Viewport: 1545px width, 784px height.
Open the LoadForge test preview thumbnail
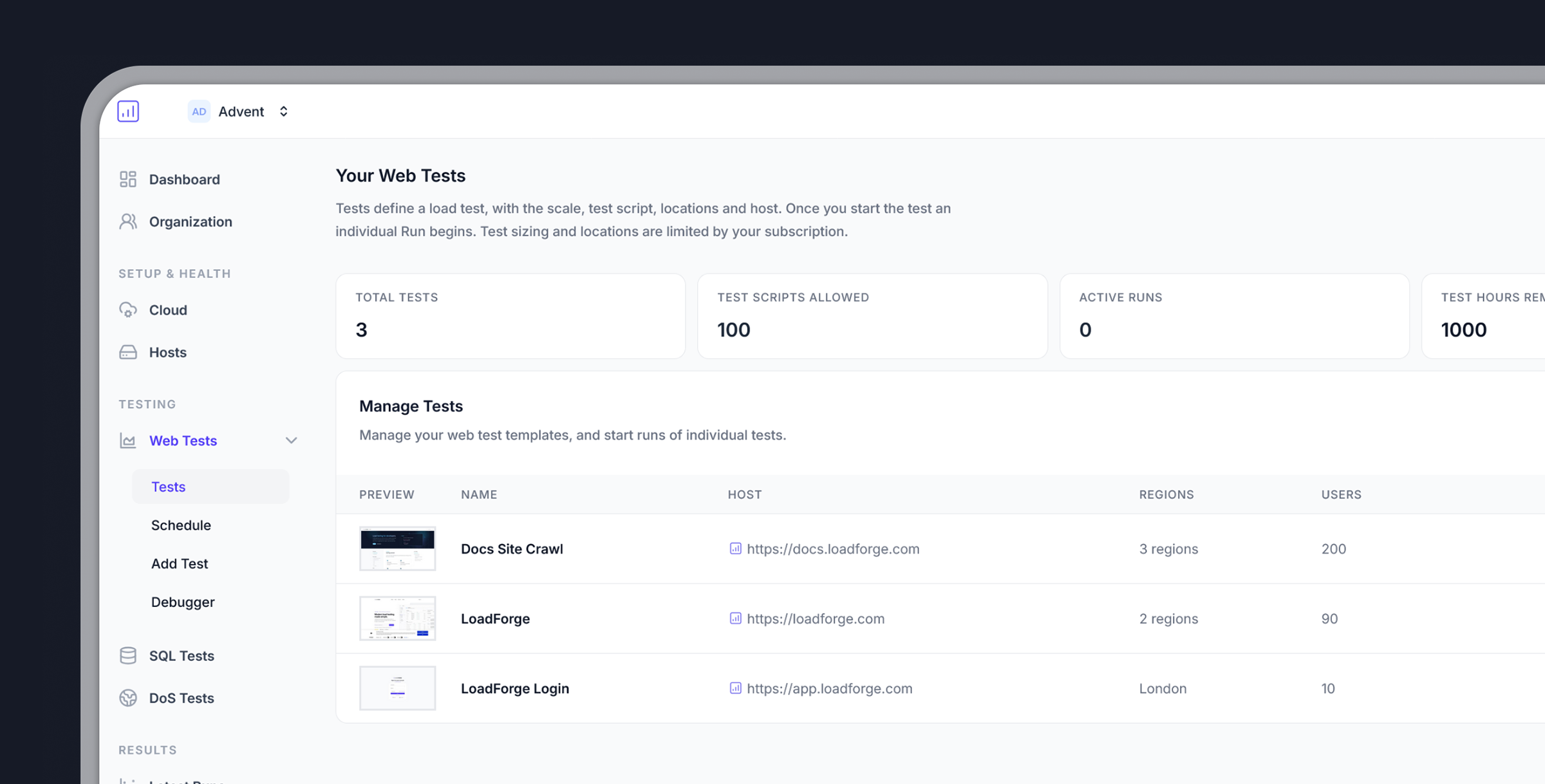397,618
